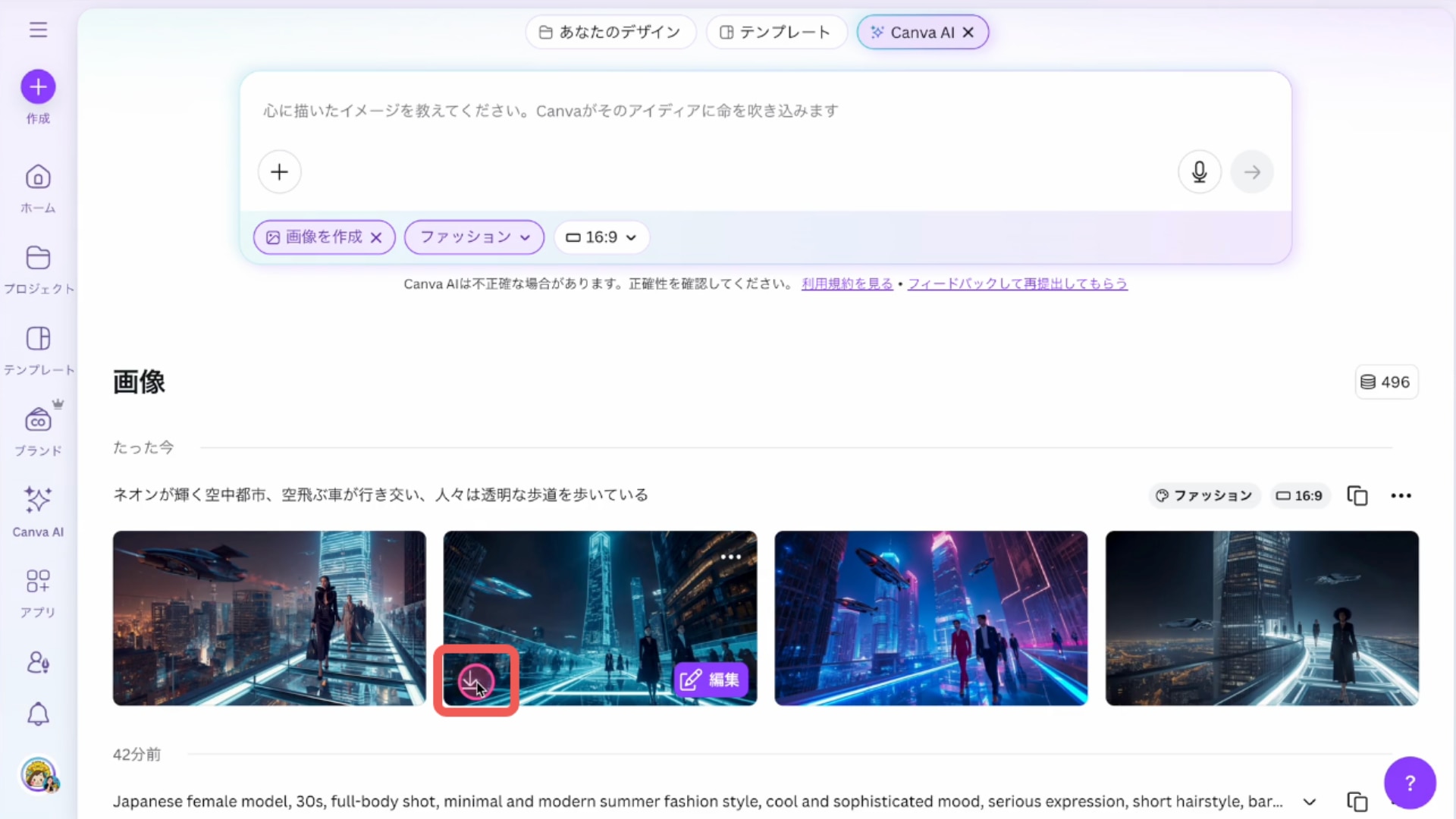Open Projects folder in sidebar
Viewport: 1456px width, 819px height.
(38, 258)
